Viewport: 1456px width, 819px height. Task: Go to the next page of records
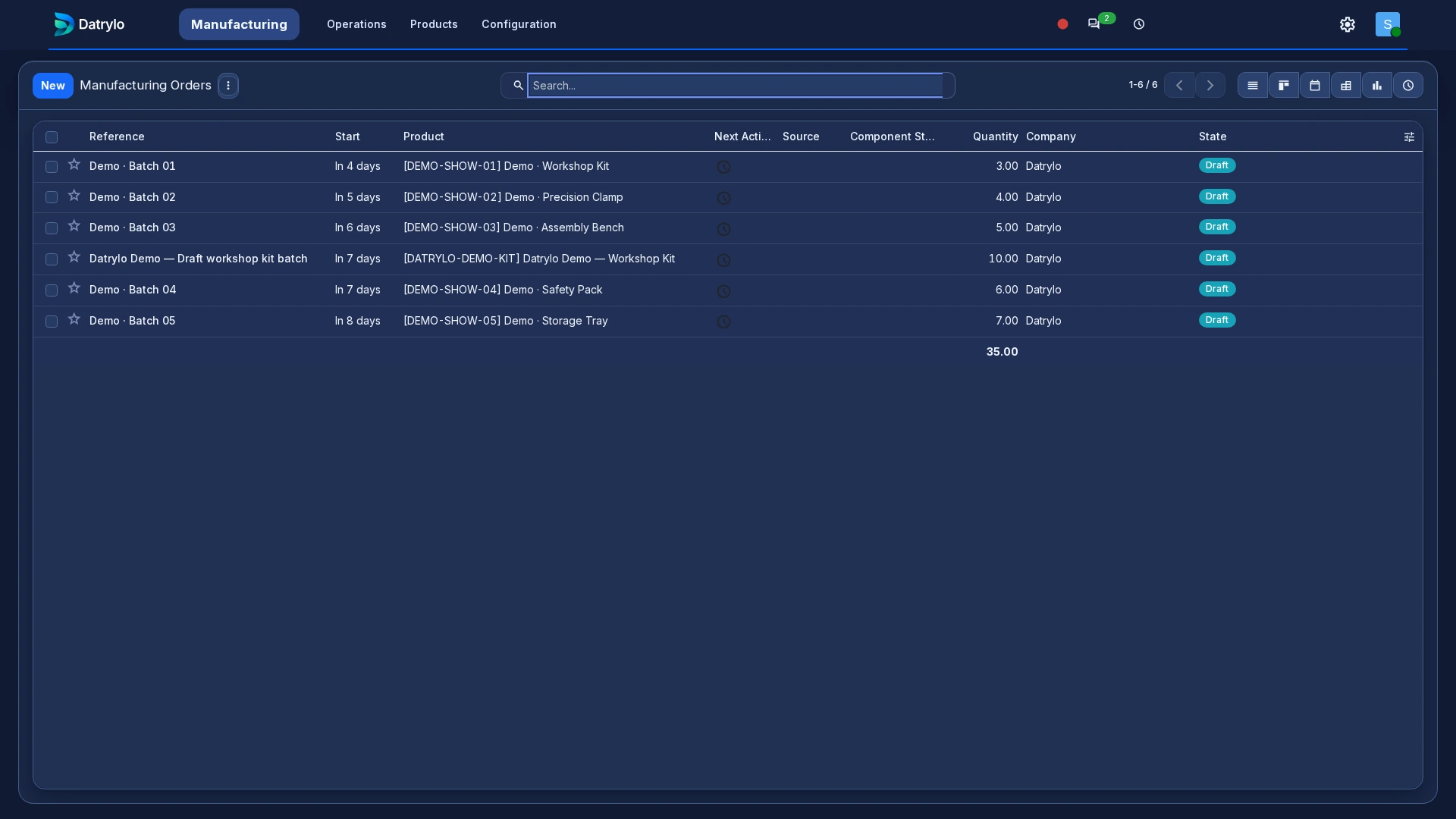tap(1210, 86)
